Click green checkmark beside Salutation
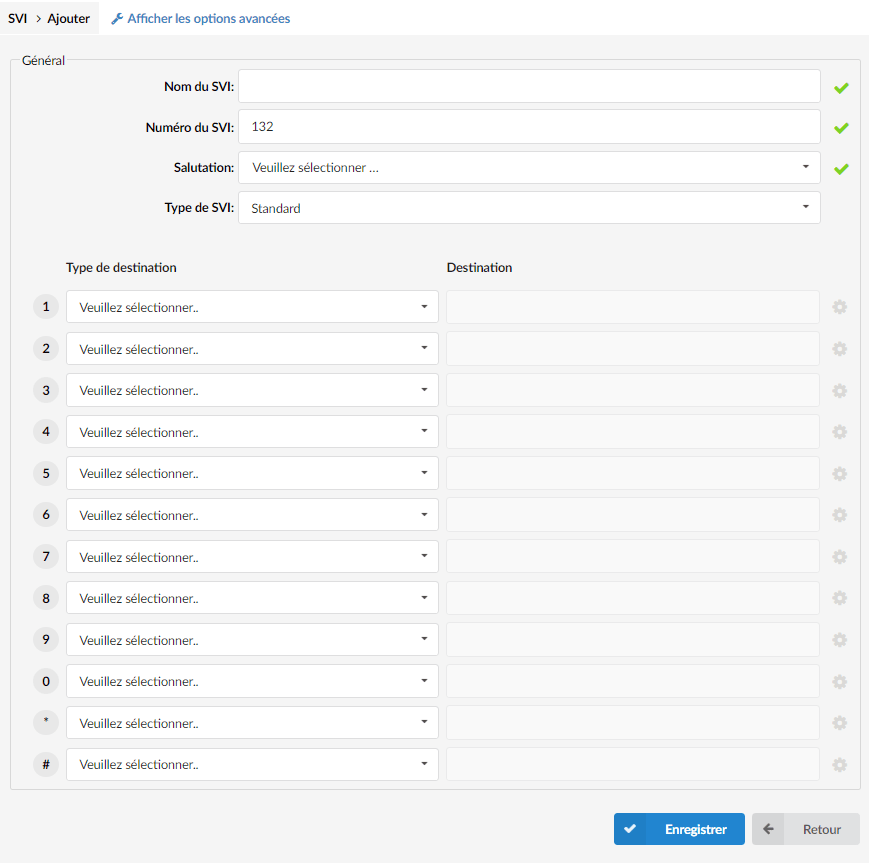 click(841, 169)
